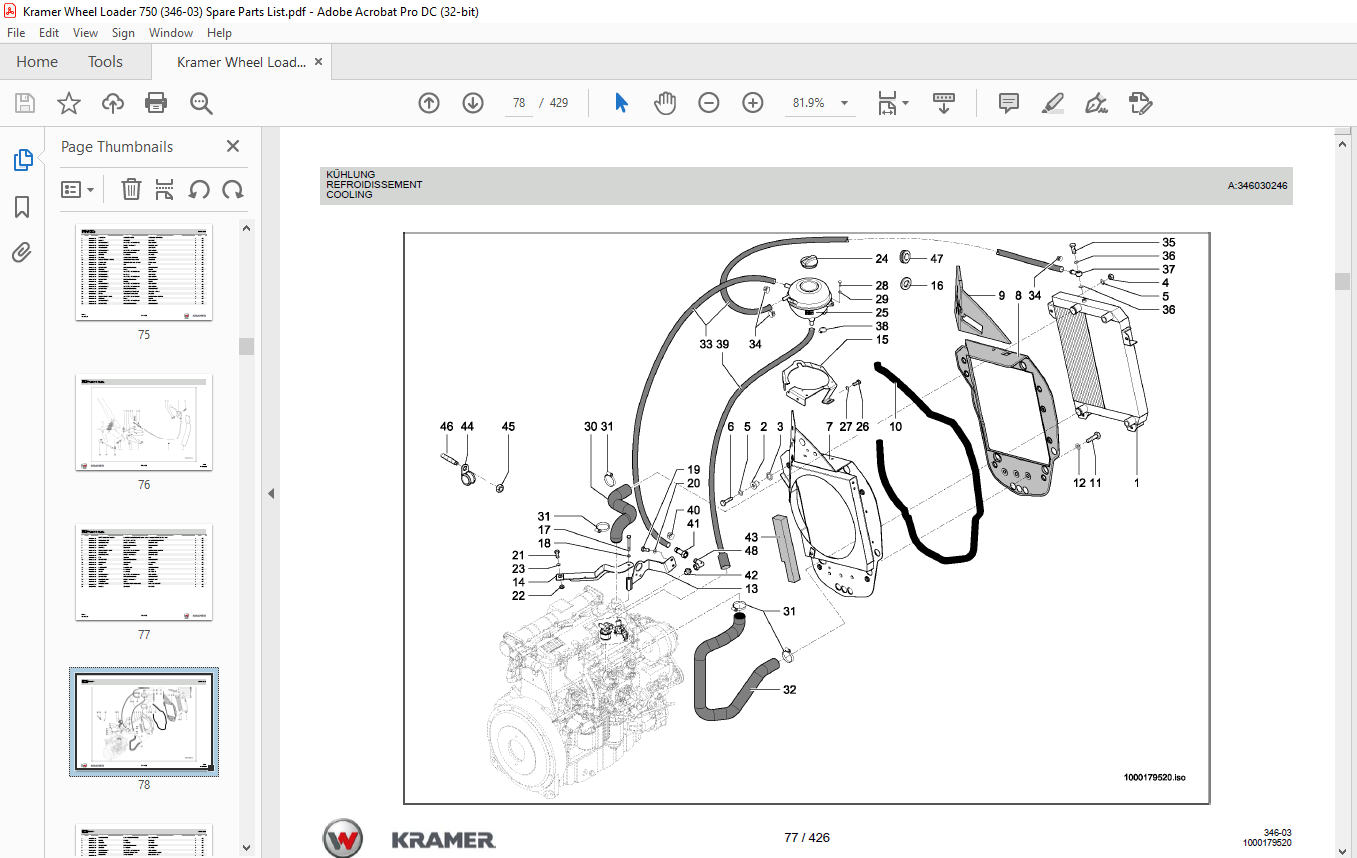Click the 1000179520.iso diagram label
Screen dimensions: 1357x858
tap(1155, 777)
